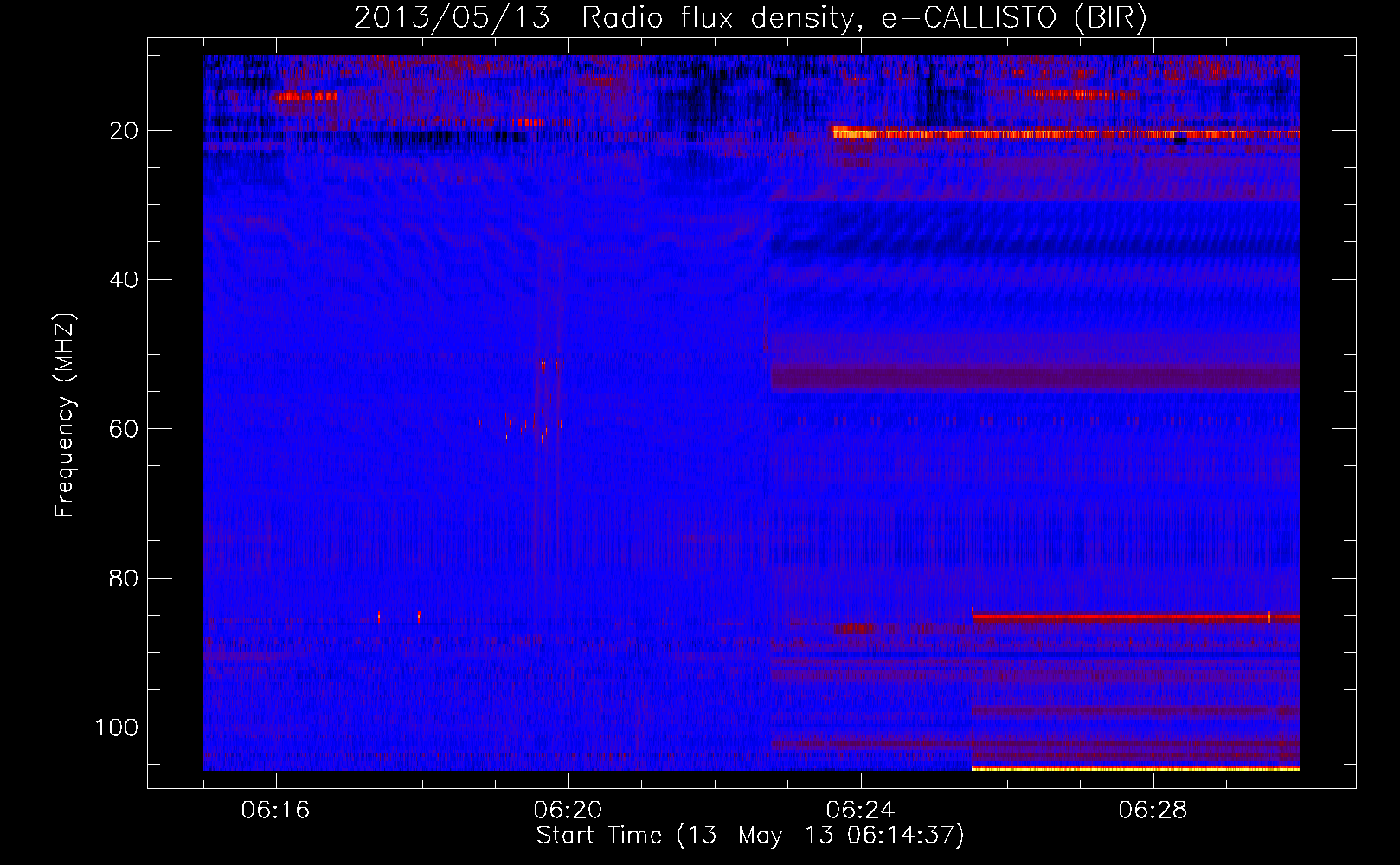Click the 06:28 time tick label

[1153, 811]
